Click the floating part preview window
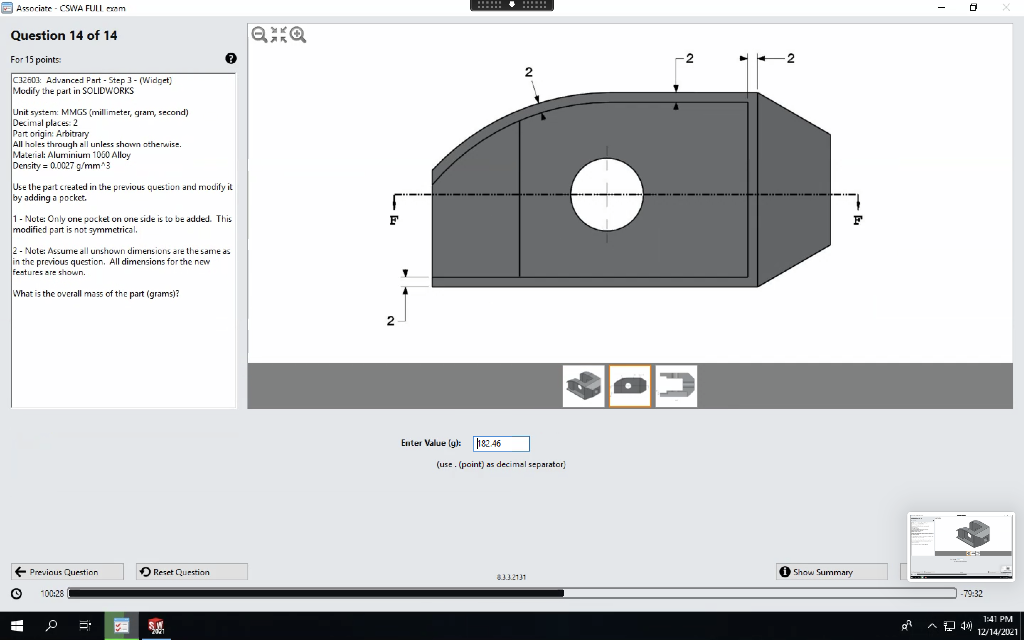 click(x=960, y=545)
